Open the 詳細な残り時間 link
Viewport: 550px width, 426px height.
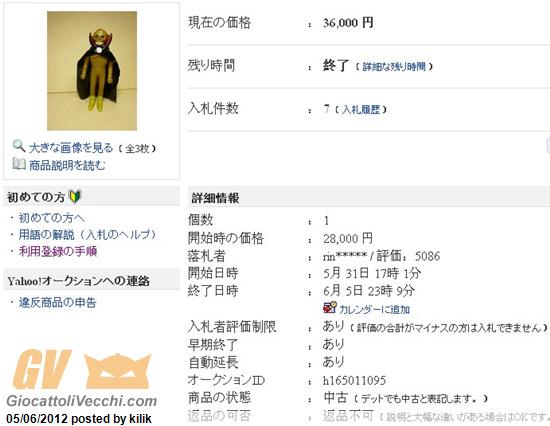tap(394, 66)
